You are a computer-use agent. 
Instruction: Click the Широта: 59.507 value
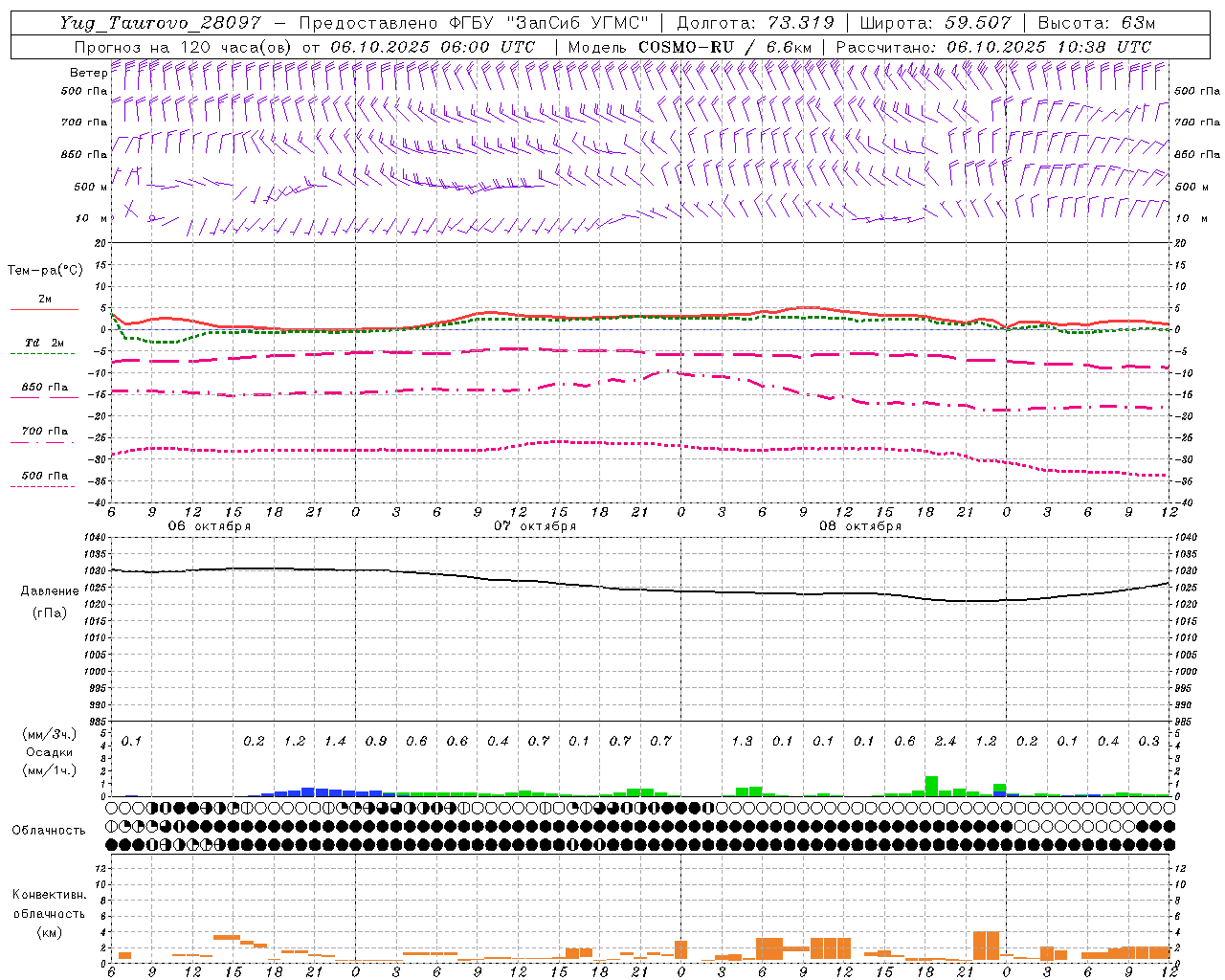pos(935,23)
